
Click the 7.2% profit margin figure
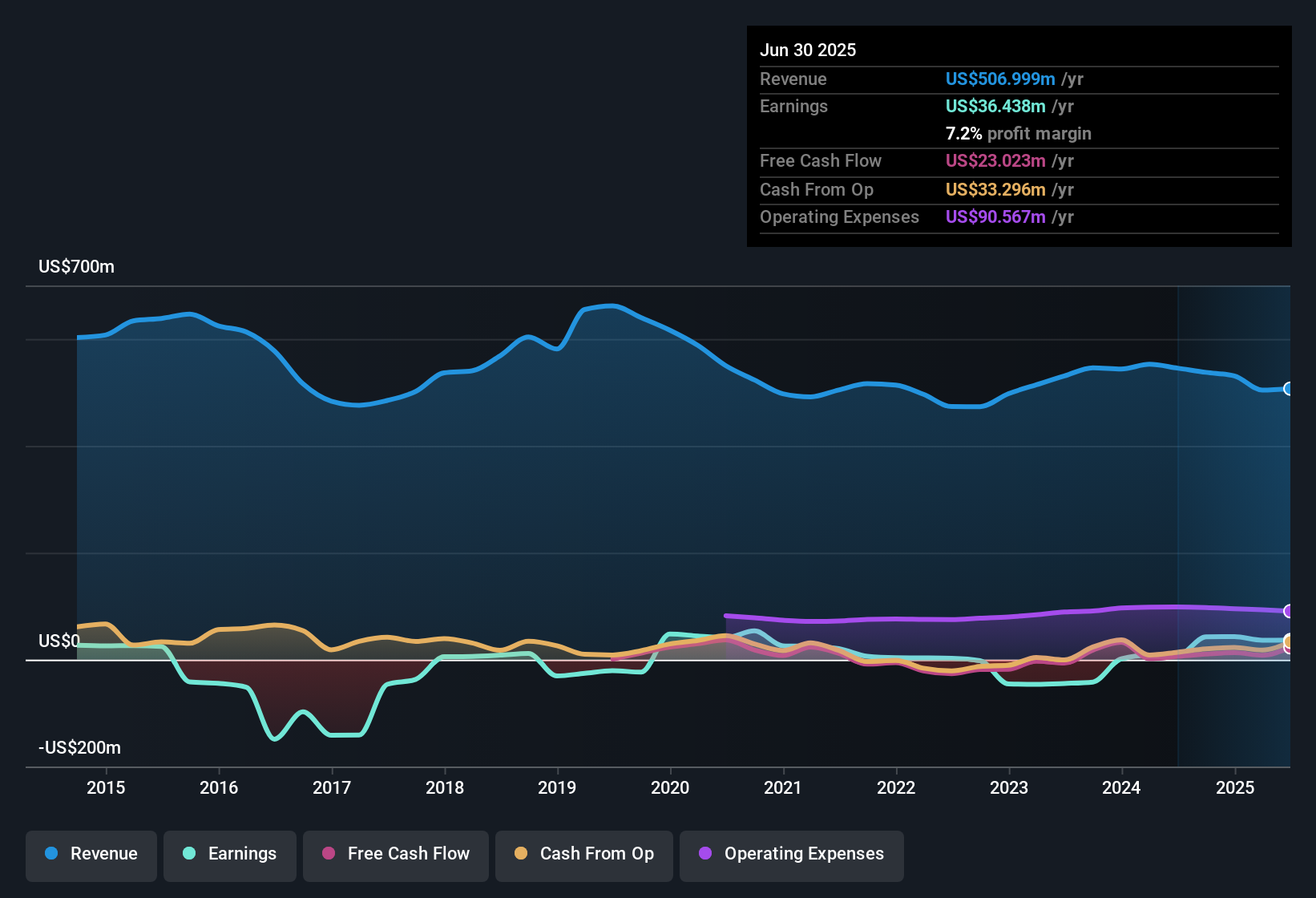pos(963,134)
